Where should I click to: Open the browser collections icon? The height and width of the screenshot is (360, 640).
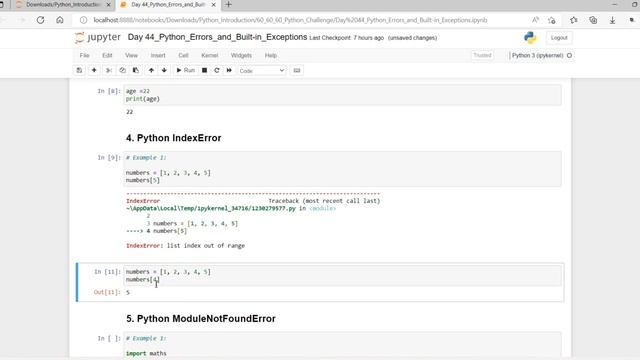[x=593, y=20]
